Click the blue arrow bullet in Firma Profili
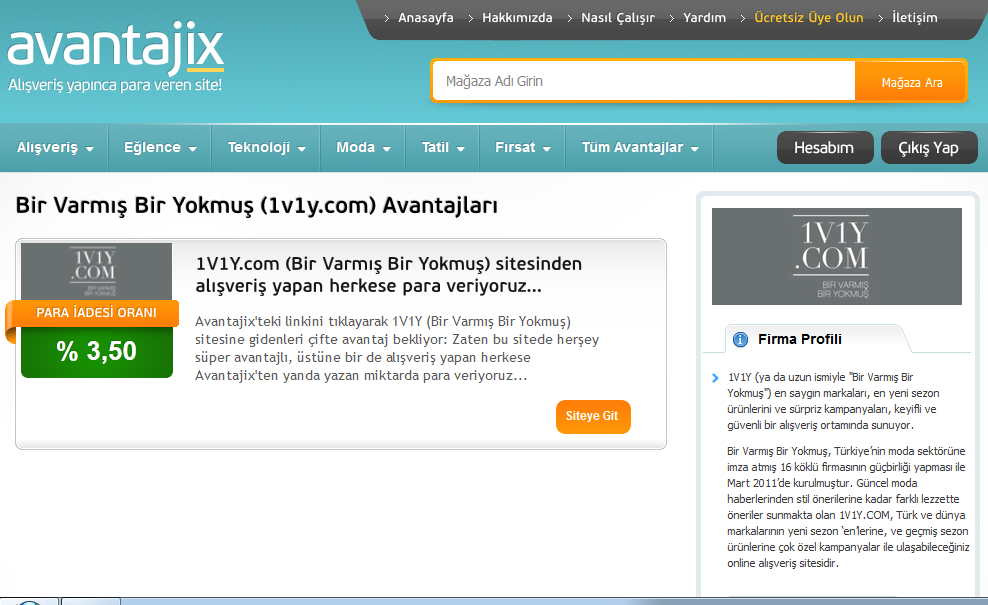This screenshot has width=988, height=605. (x=715, y=378)
